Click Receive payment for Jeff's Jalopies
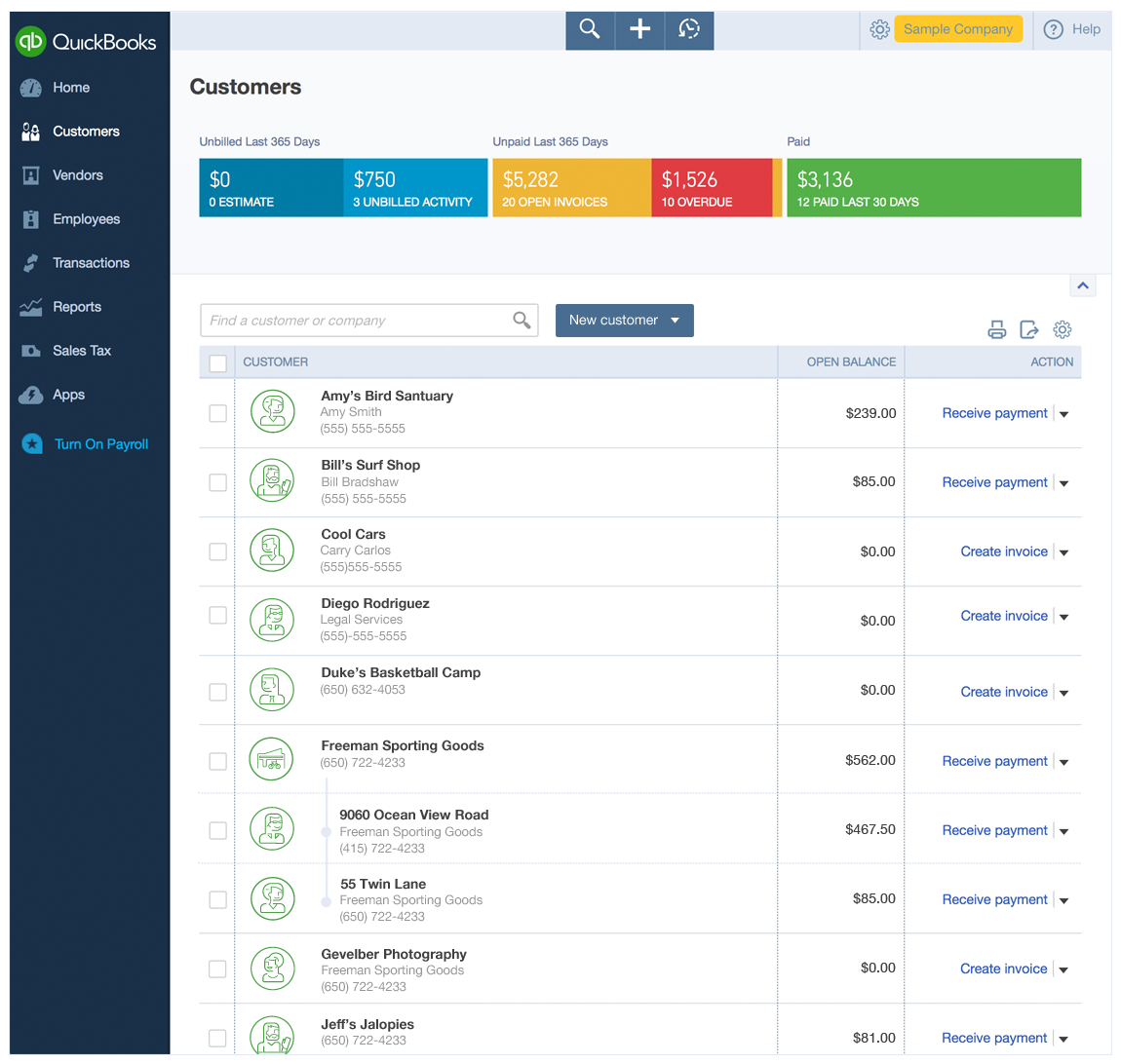The image size is (1121, 1064). coord(994,1039)
